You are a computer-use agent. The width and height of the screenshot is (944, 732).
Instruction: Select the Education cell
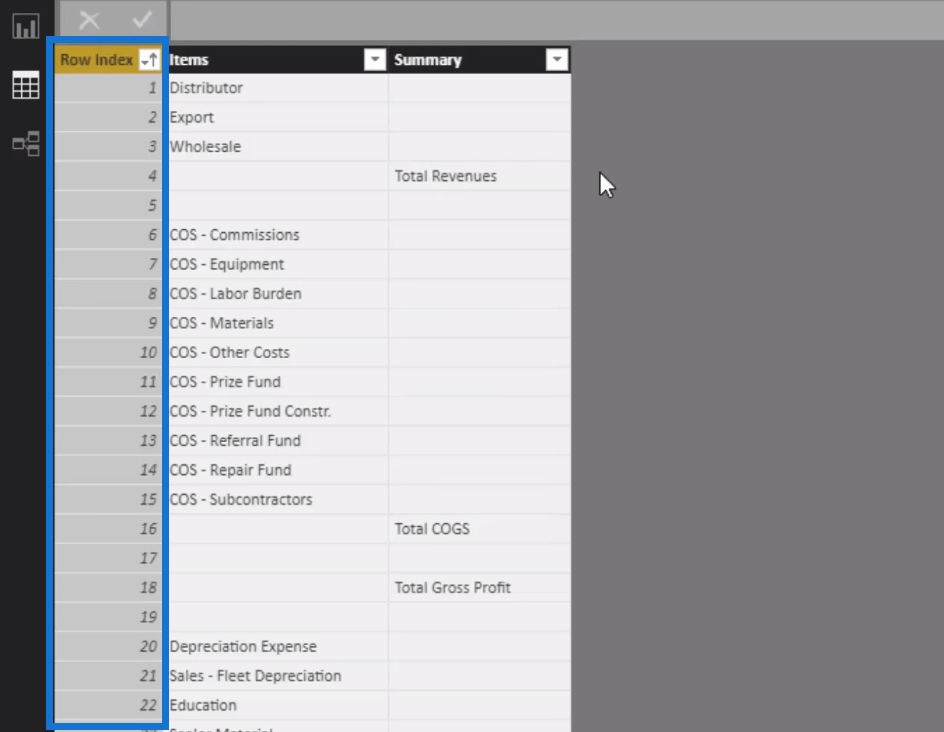click(x=278, y=706)
